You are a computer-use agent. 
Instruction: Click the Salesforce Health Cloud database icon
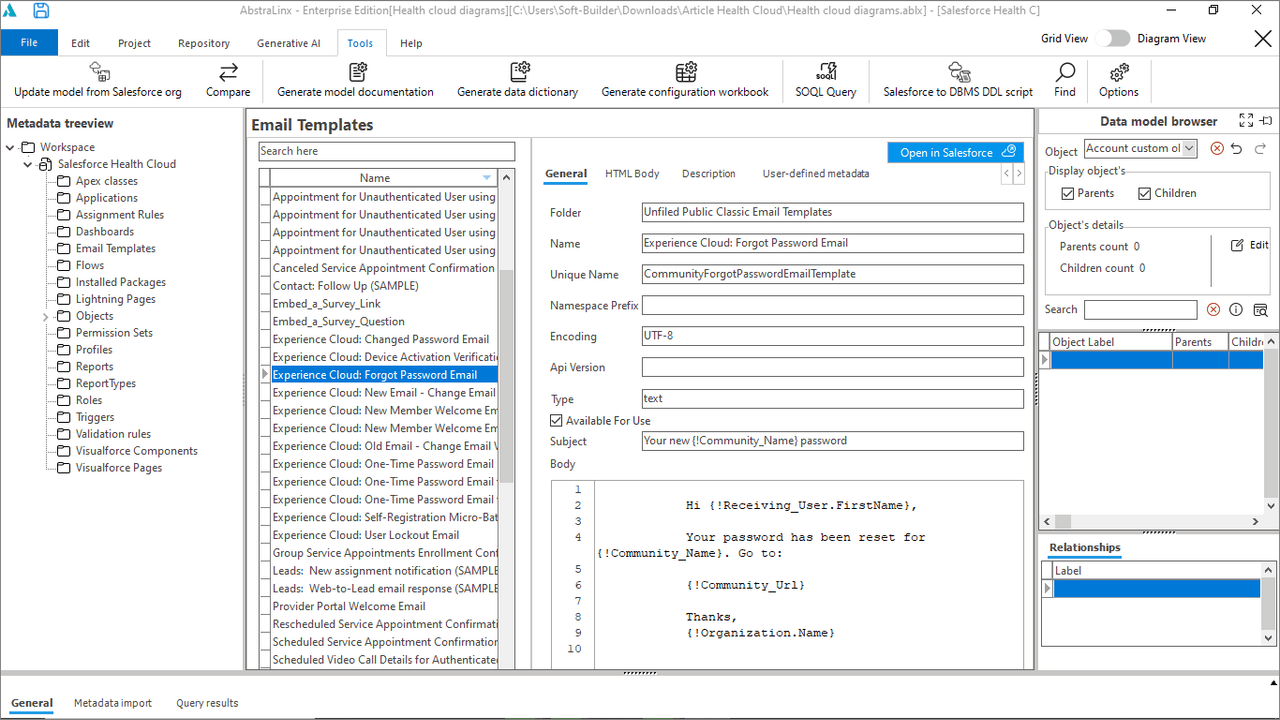[46, 164]
